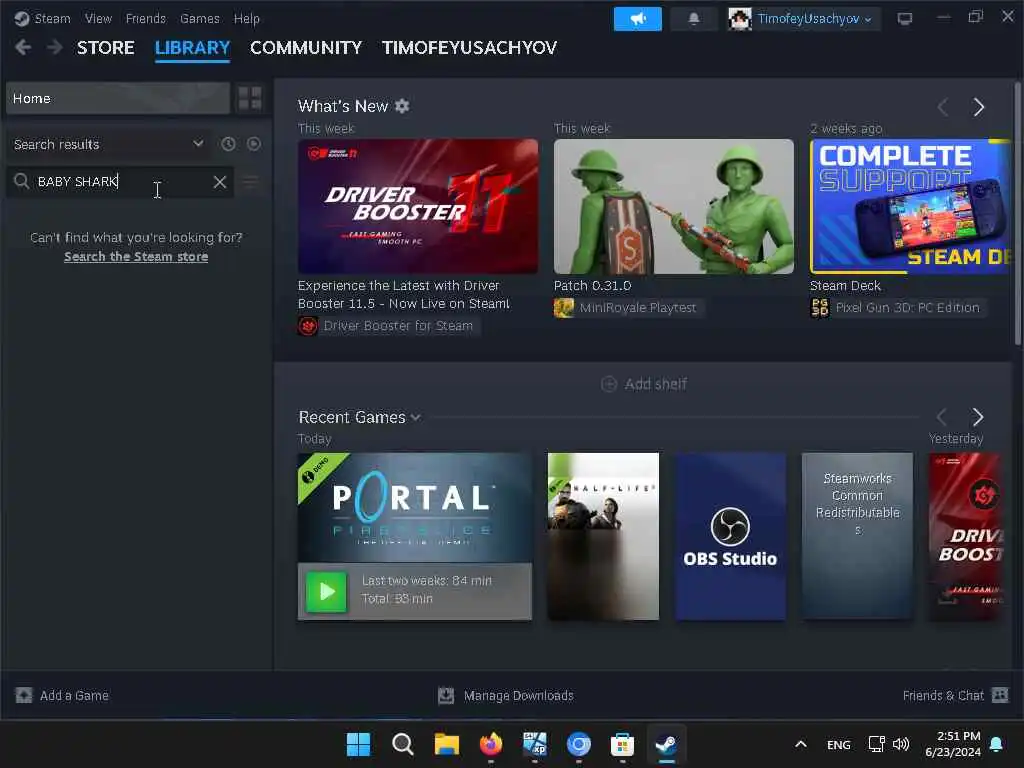Show previous Recent Games items
Image resolution: width=1024 pixels, height=768 pixels.
tap(942, 417)
